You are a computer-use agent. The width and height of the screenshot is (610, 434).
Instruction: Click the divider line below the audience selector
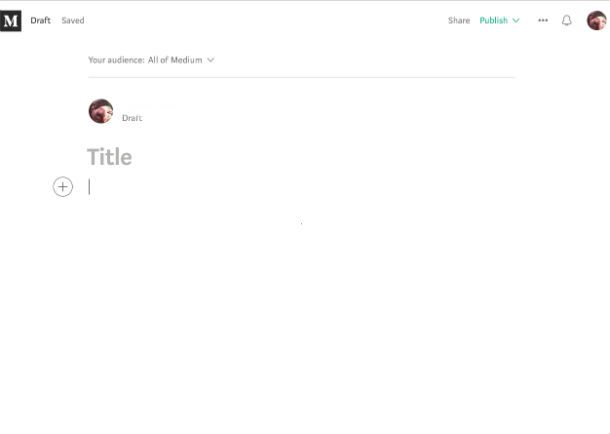pyautogui.click(x=302, y=77)
